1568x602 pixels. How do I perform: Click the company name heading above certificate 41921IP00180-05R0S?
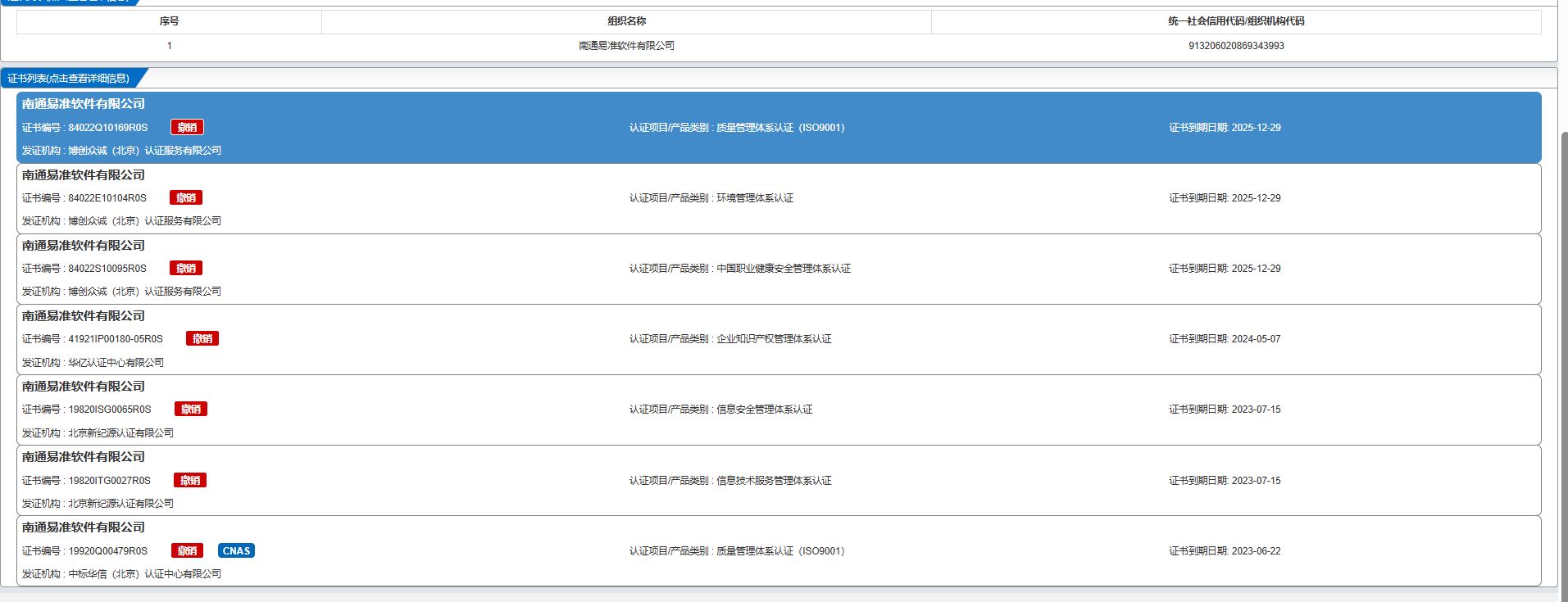pos(84,316)
